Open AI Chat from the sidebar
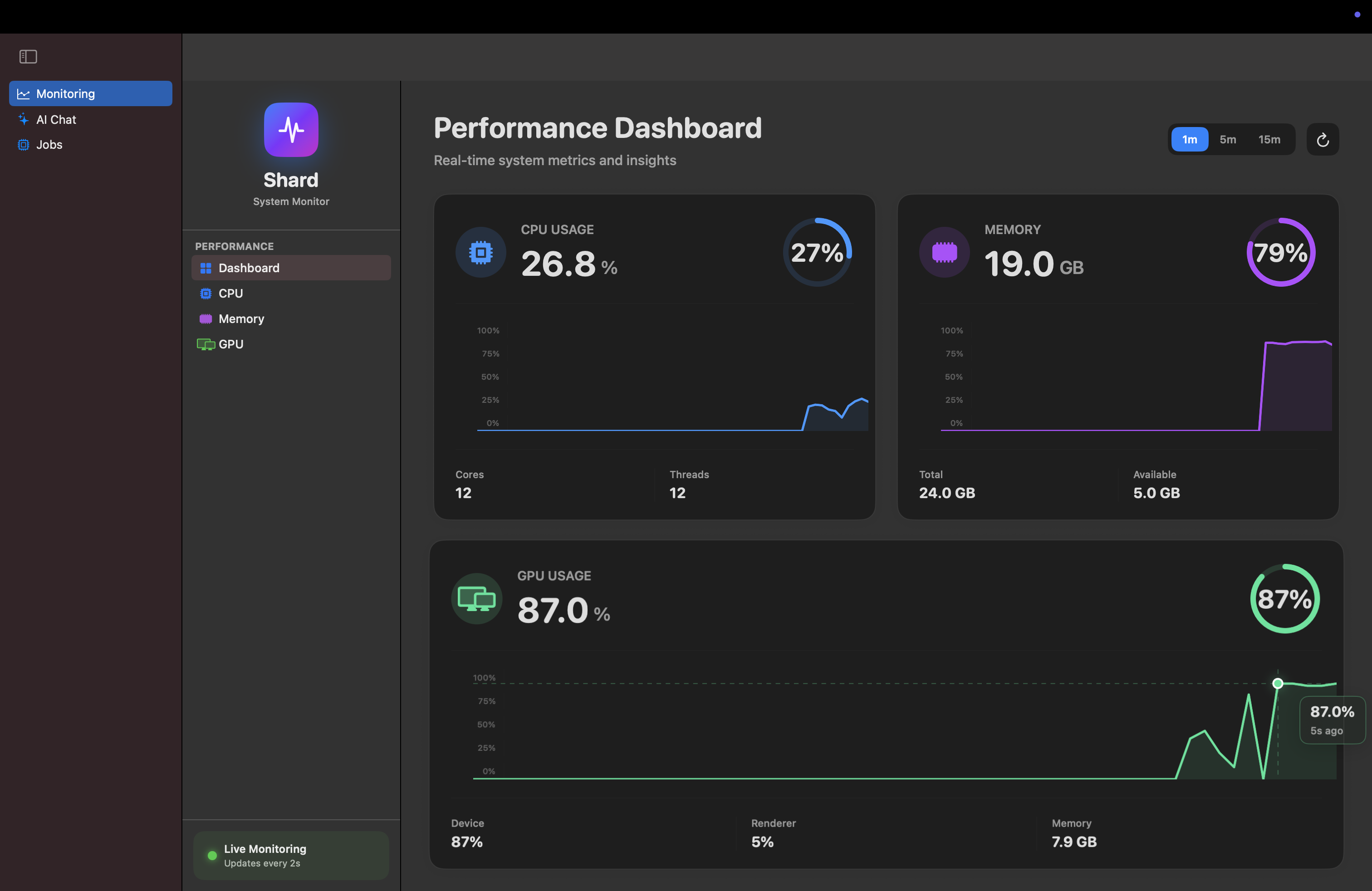The height and width of the screenshot is (891, 1372). pyautogui.click(x=56, y=119)
